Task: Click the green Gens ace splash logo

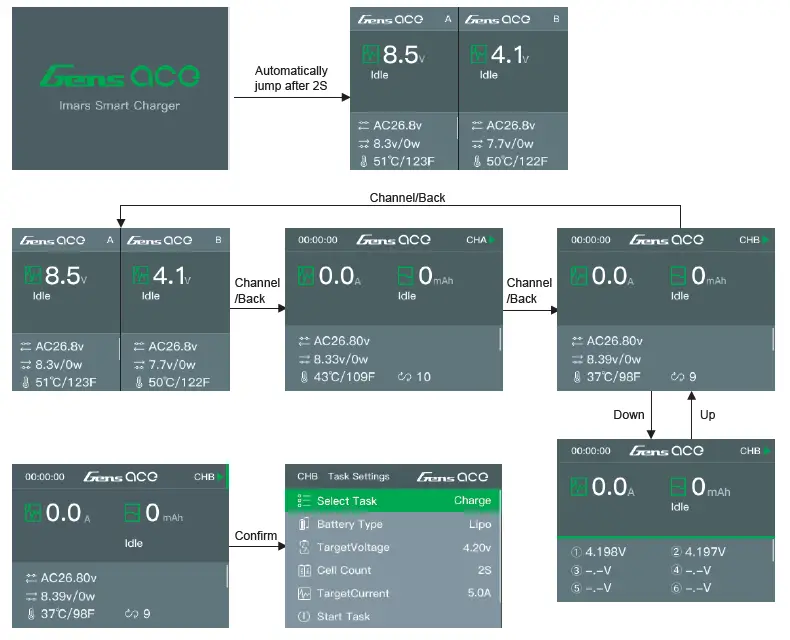Action: [120, 76]
